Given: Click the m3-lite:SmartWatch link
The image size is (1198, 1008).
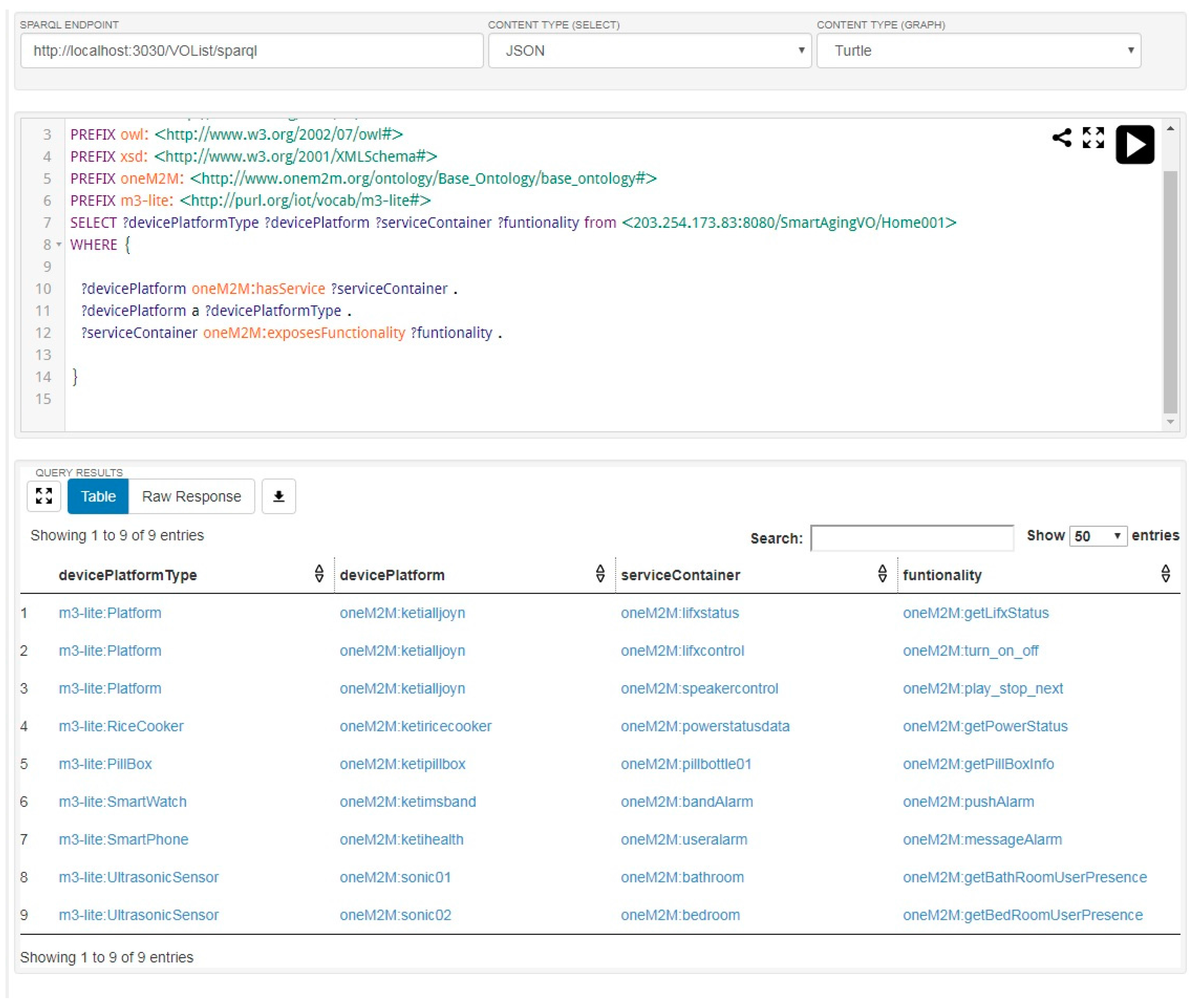Looking at the screenshot, I should tap(122, 802).
